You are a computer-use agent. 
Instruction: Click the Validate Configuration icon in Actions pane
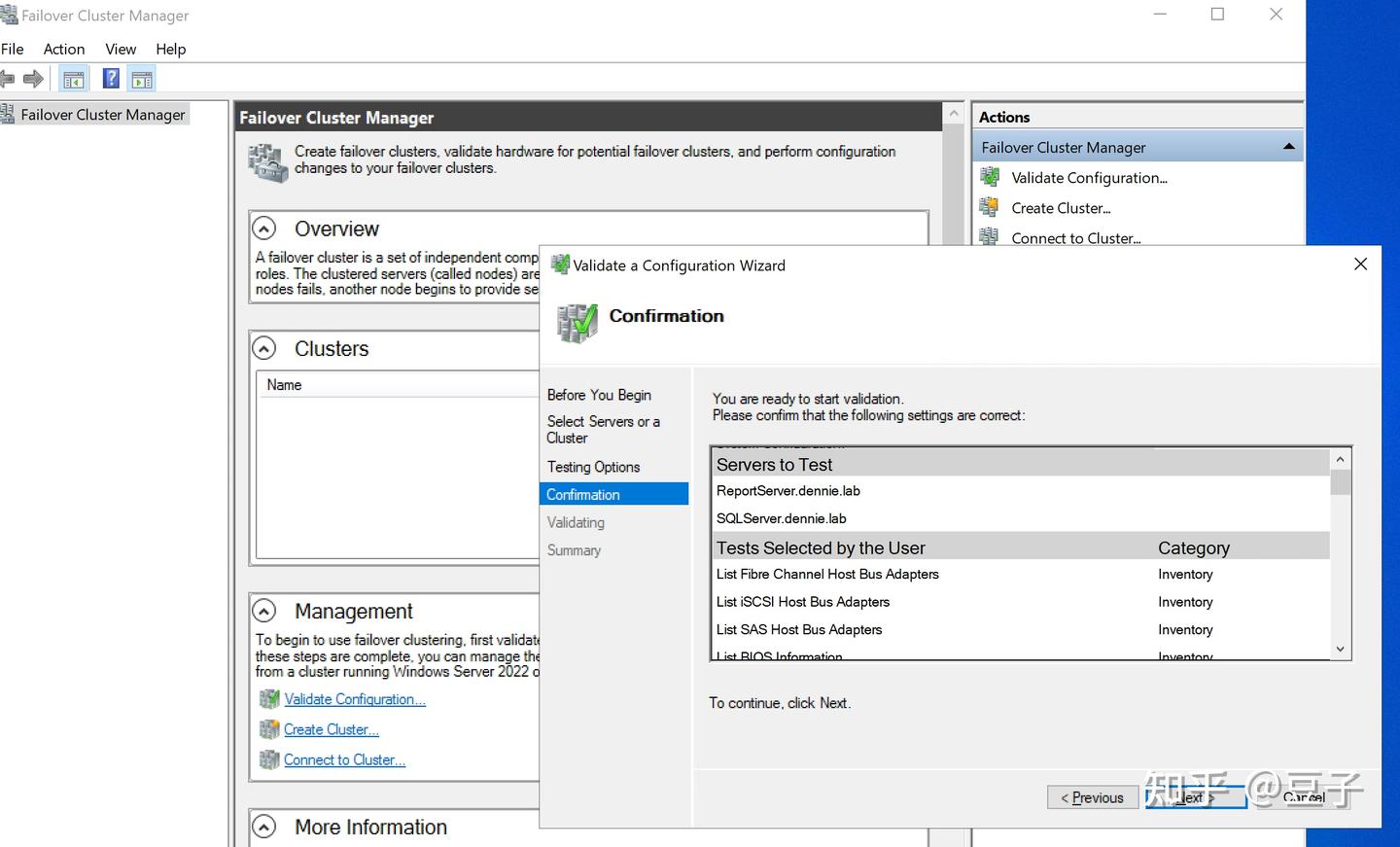pos(990,177)
